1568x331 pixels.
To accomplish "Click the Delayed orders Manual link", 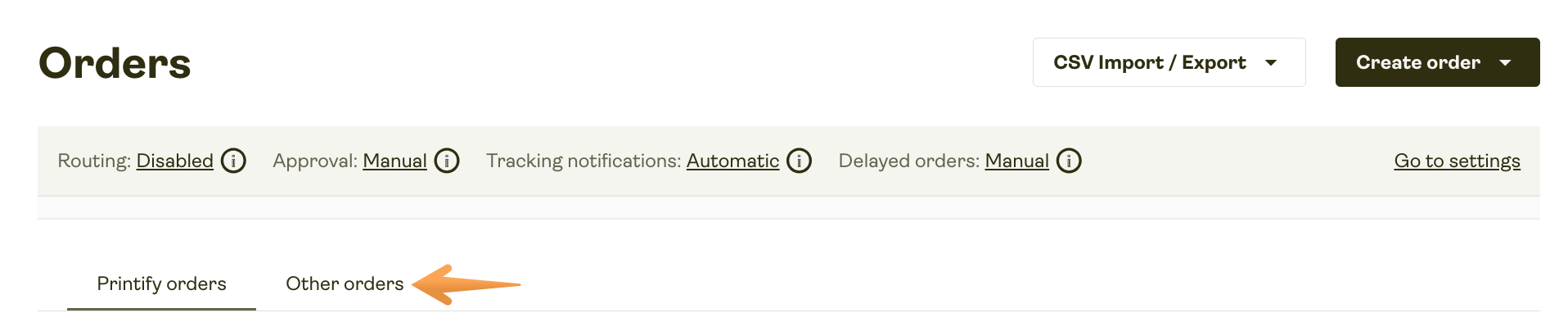I will [1016, 161].
